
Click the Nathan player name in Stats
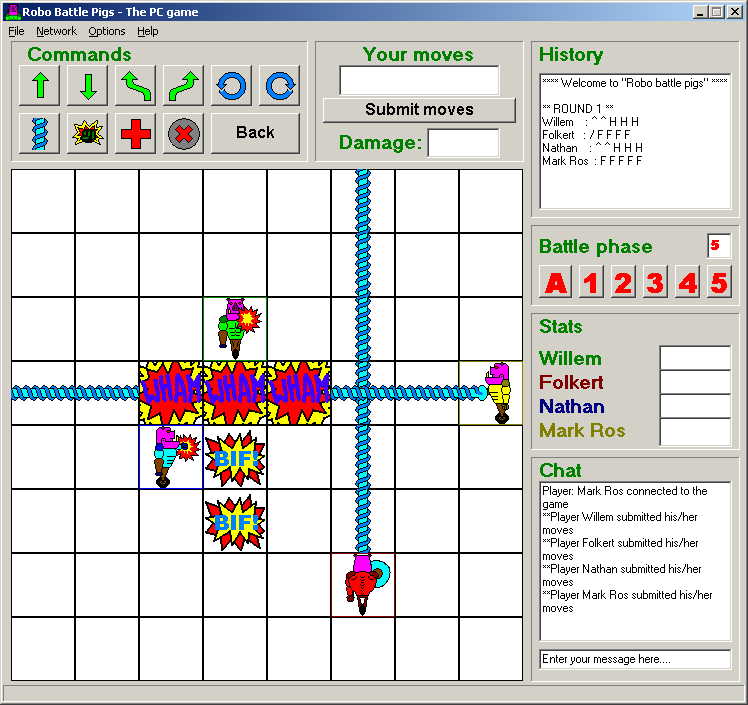click(x=572, y=406)
